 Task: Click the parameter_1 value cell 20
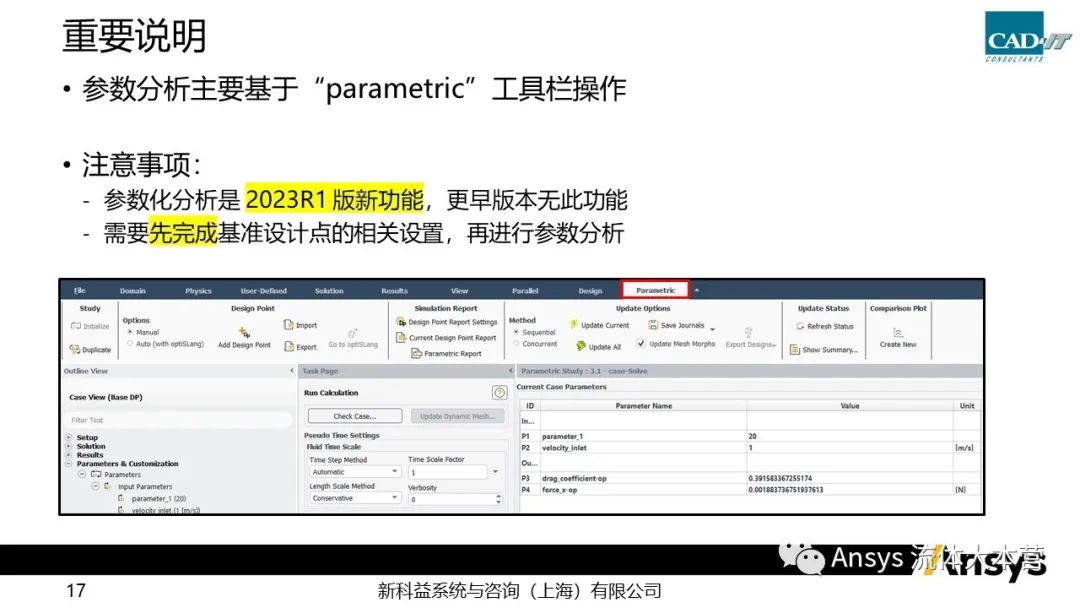click(850, 436)
